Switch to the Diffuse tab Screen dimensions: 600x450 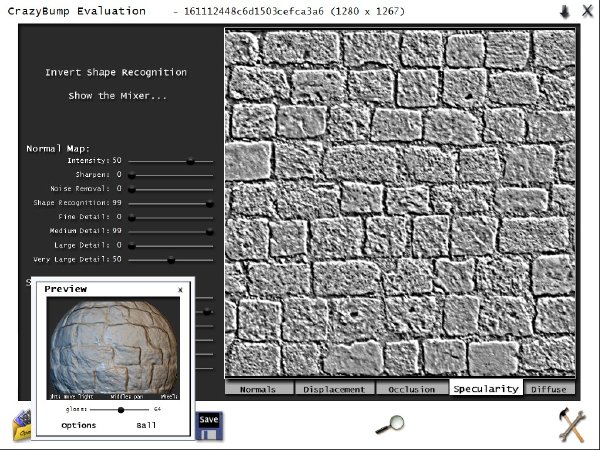[549, 389]
